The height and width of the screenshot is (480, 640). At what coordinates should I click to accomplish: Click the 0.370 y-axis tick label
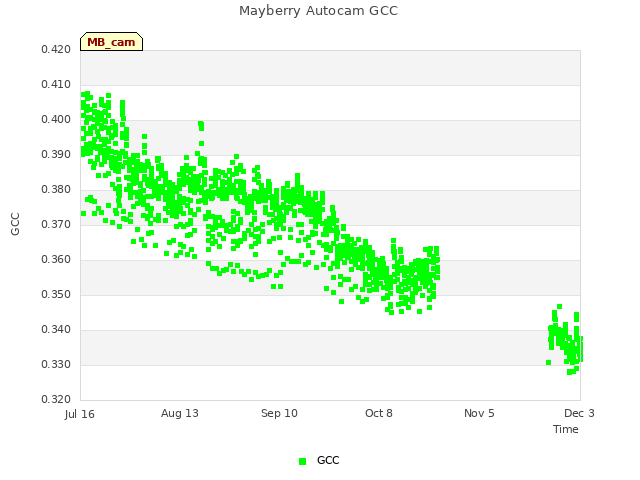click(x=56, y=224)
